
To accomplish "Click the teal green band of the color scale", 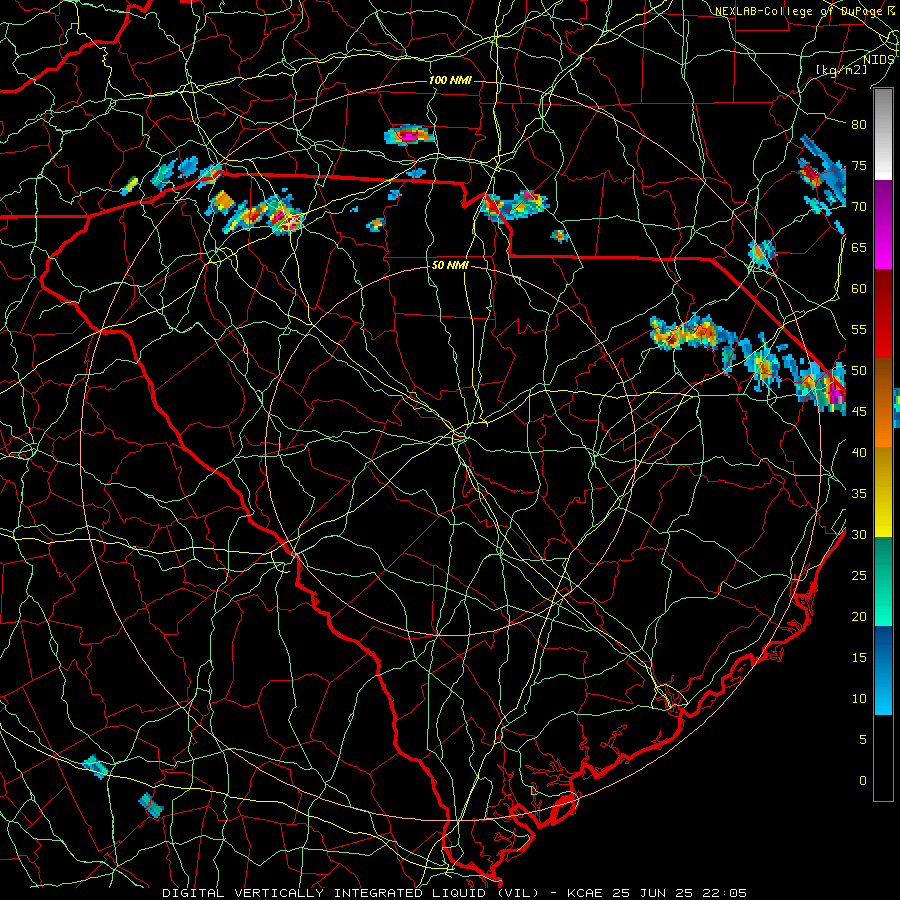I will point(883,581).
